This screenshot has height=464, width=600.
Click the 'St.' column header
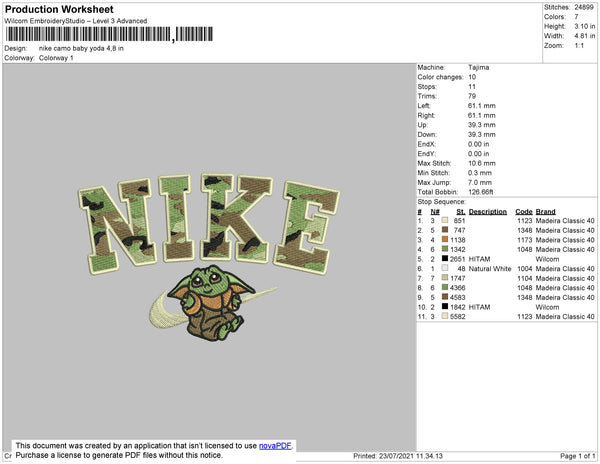[x=461, y=212]
